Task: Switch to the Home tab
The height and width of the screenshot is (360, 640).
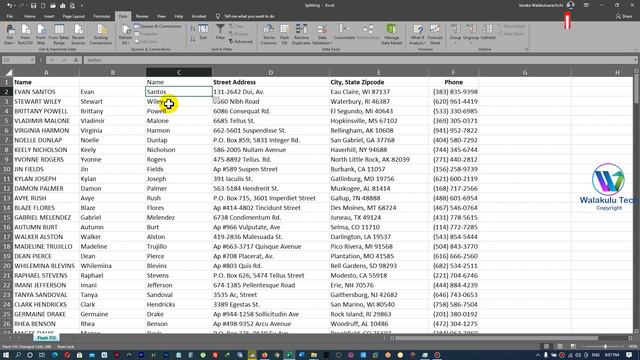Action: click(29, 16)
